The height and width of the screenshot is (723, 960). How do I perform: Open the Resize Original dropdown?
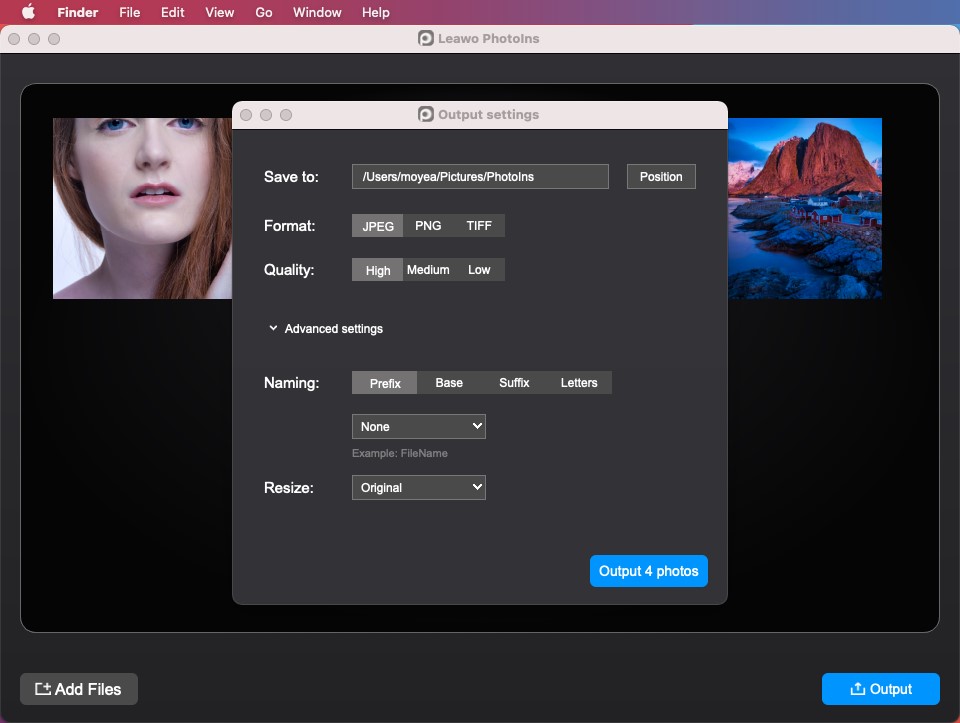click(418, 488)
